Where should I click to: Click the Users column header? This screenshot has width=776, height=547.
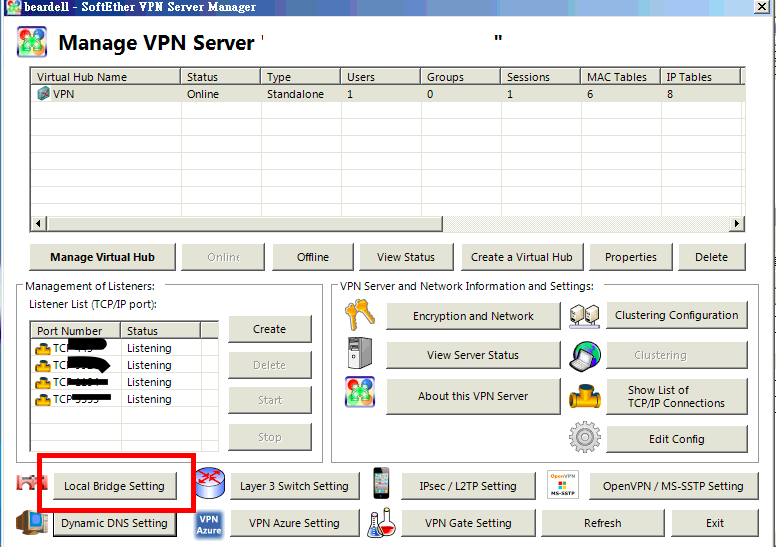pyautogui.click(x=381, y=77)
